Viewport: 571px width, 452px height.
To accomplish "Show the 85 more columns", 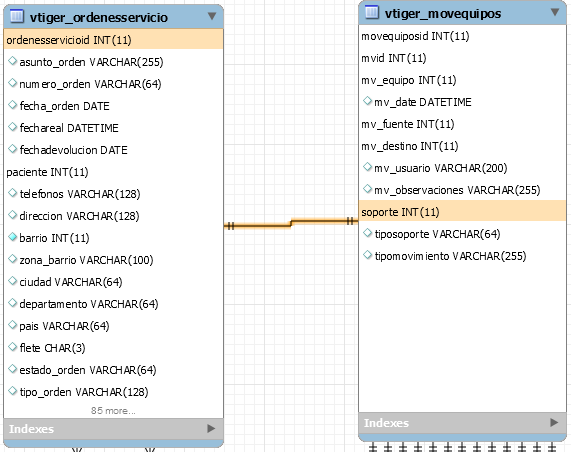I will tap(113, 411).
